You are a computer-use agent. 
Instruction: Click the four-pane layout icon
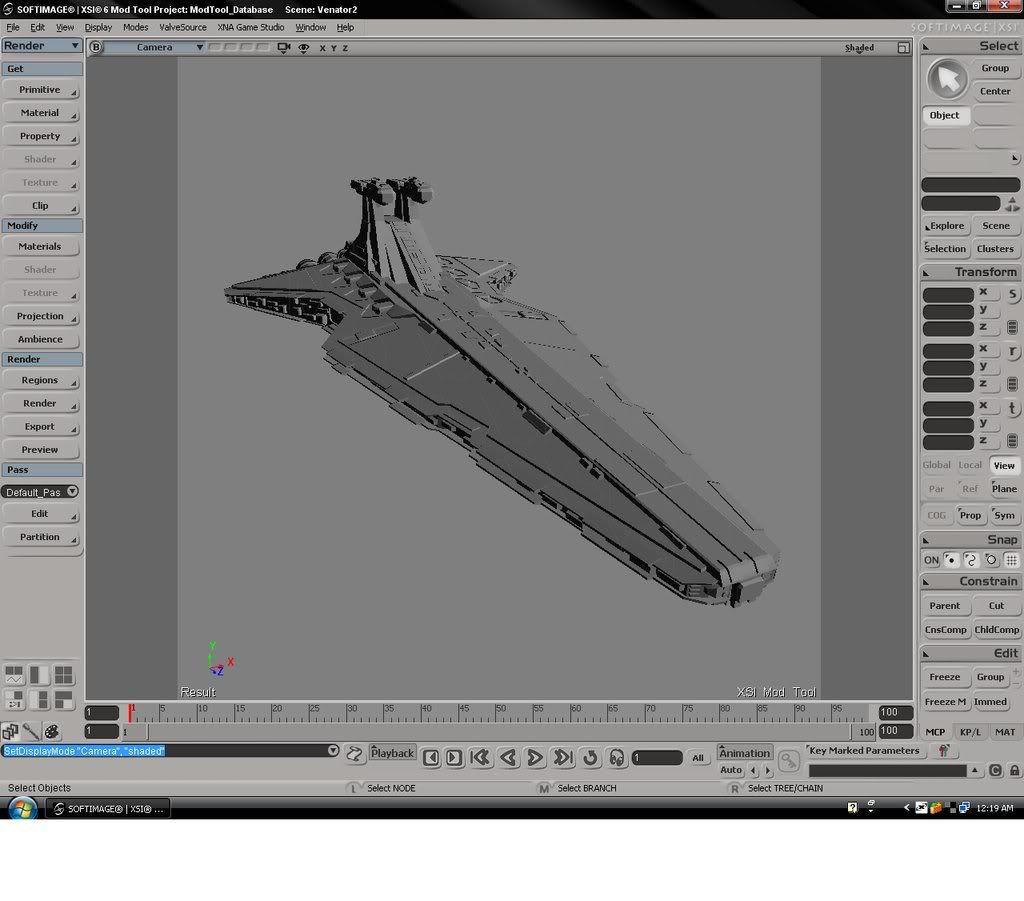coord(63,674)
